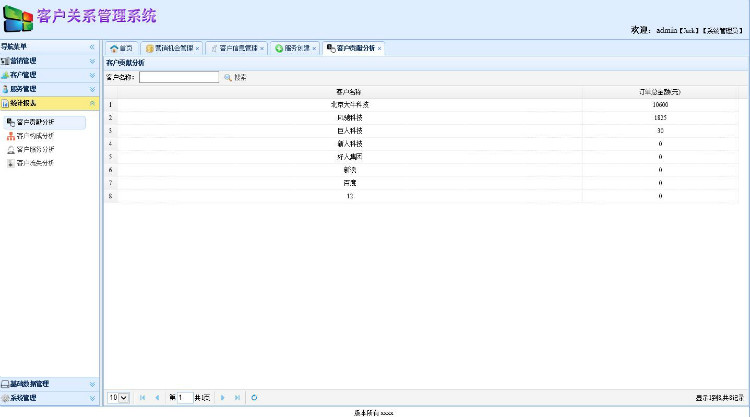Close the 客户信息管理 tab
This screenshot has width=750, height=417.
point(262,48)
